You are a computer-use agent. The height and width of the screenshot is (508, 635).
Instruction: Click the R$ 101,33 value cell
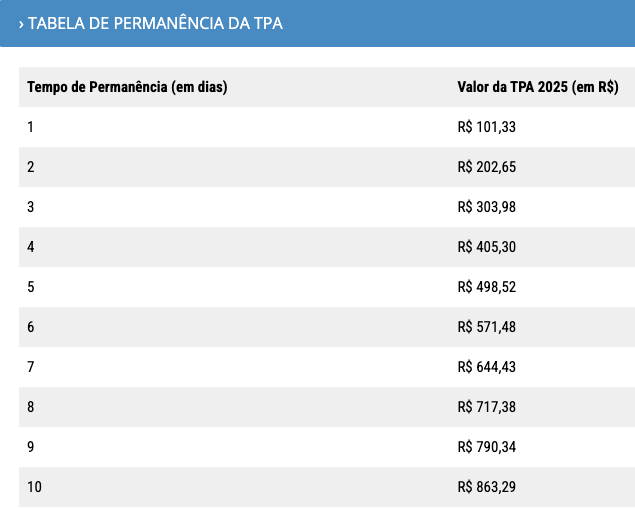(486, 127)
